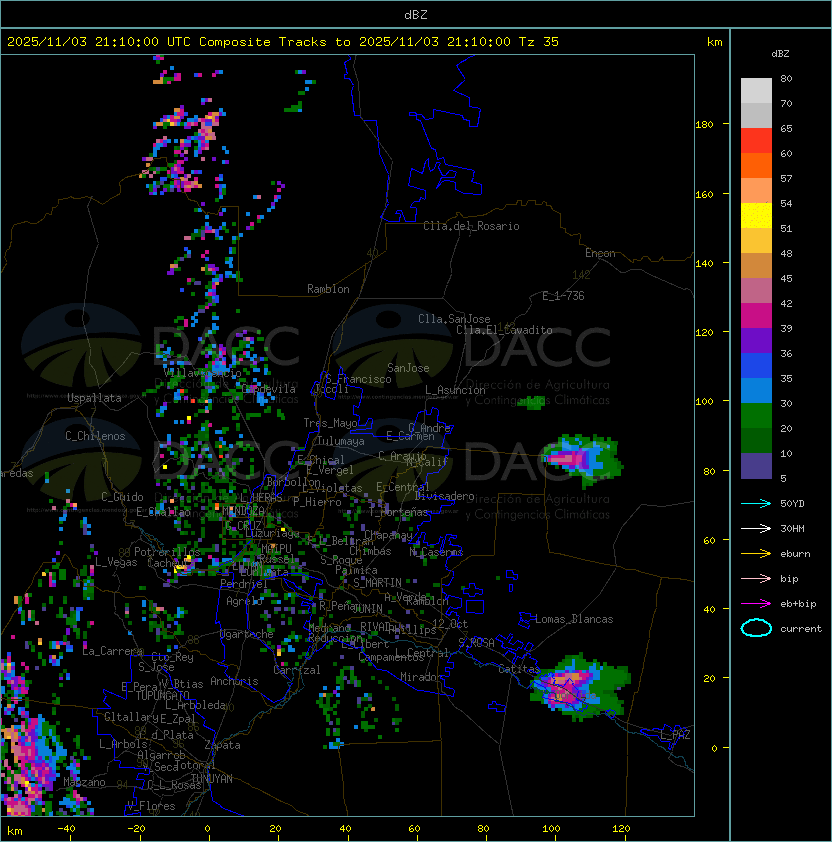The height and width of the screenshot is (842, 832).
Task: Click the cyan ellipse 'current' legend icon
Action: (756, 628)
